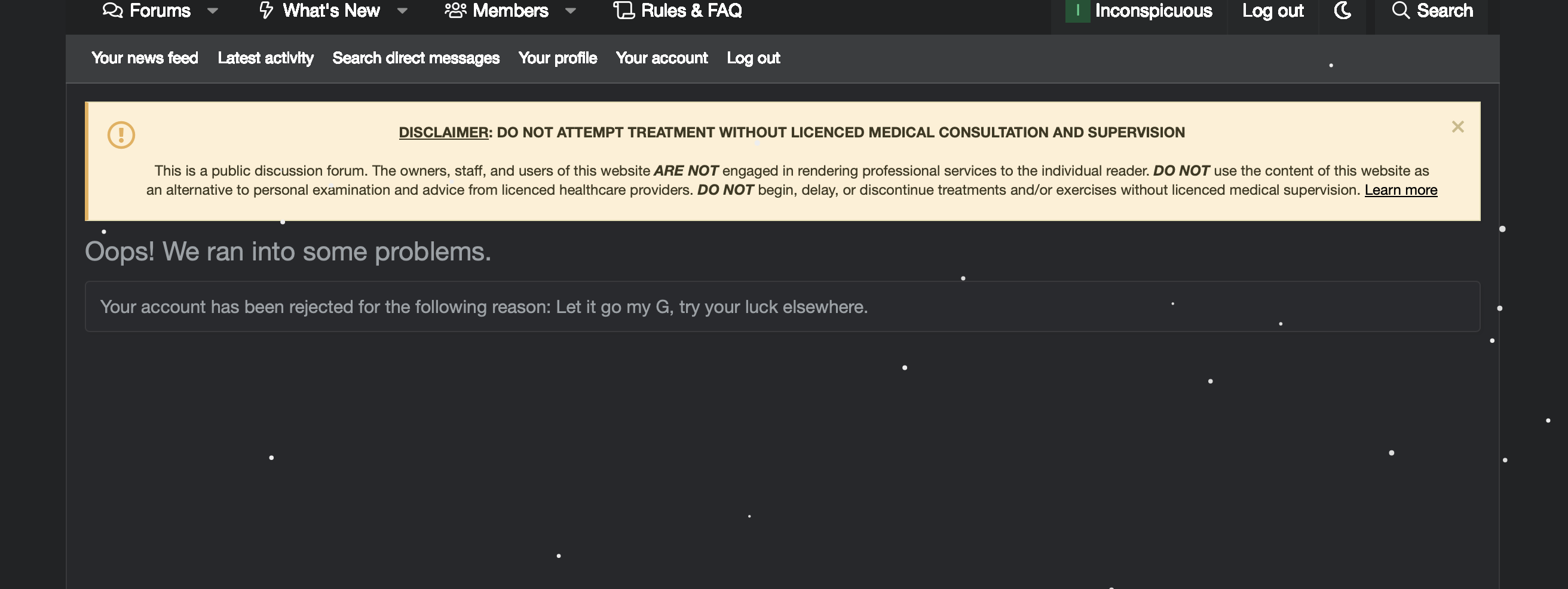Viewport: 1568px width, 589px height.
Task: Click the What's New lightning icon
Action: (266, 10)
